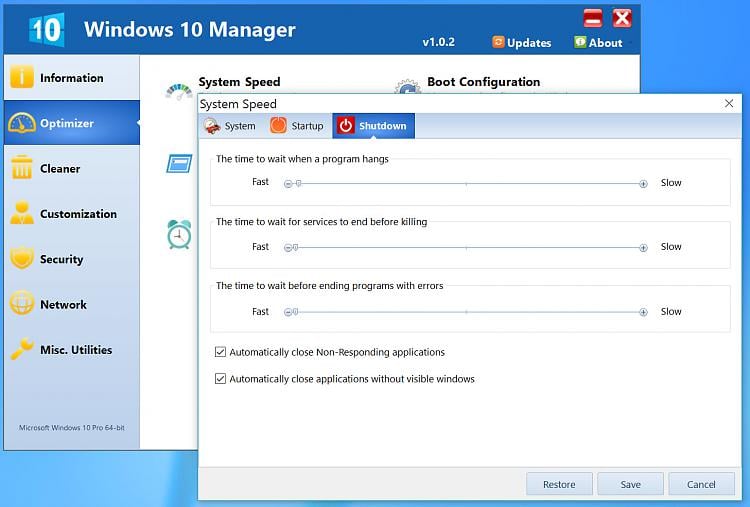Click the Cleaner trash bin icon

pyautogui.click(x=22, y=167)
